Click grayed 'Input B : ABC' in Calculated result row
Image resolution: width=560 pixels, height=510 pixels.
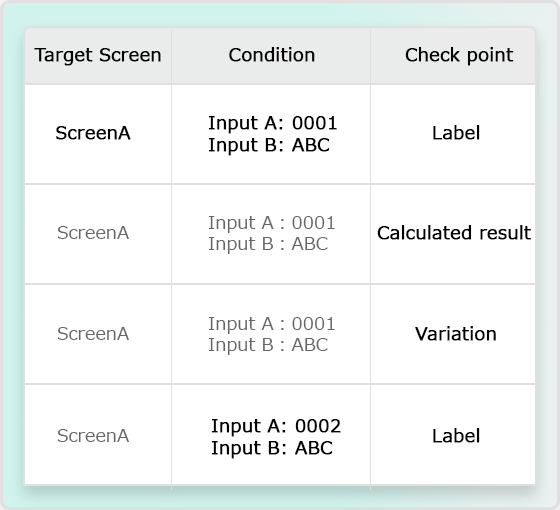(268, 244)
